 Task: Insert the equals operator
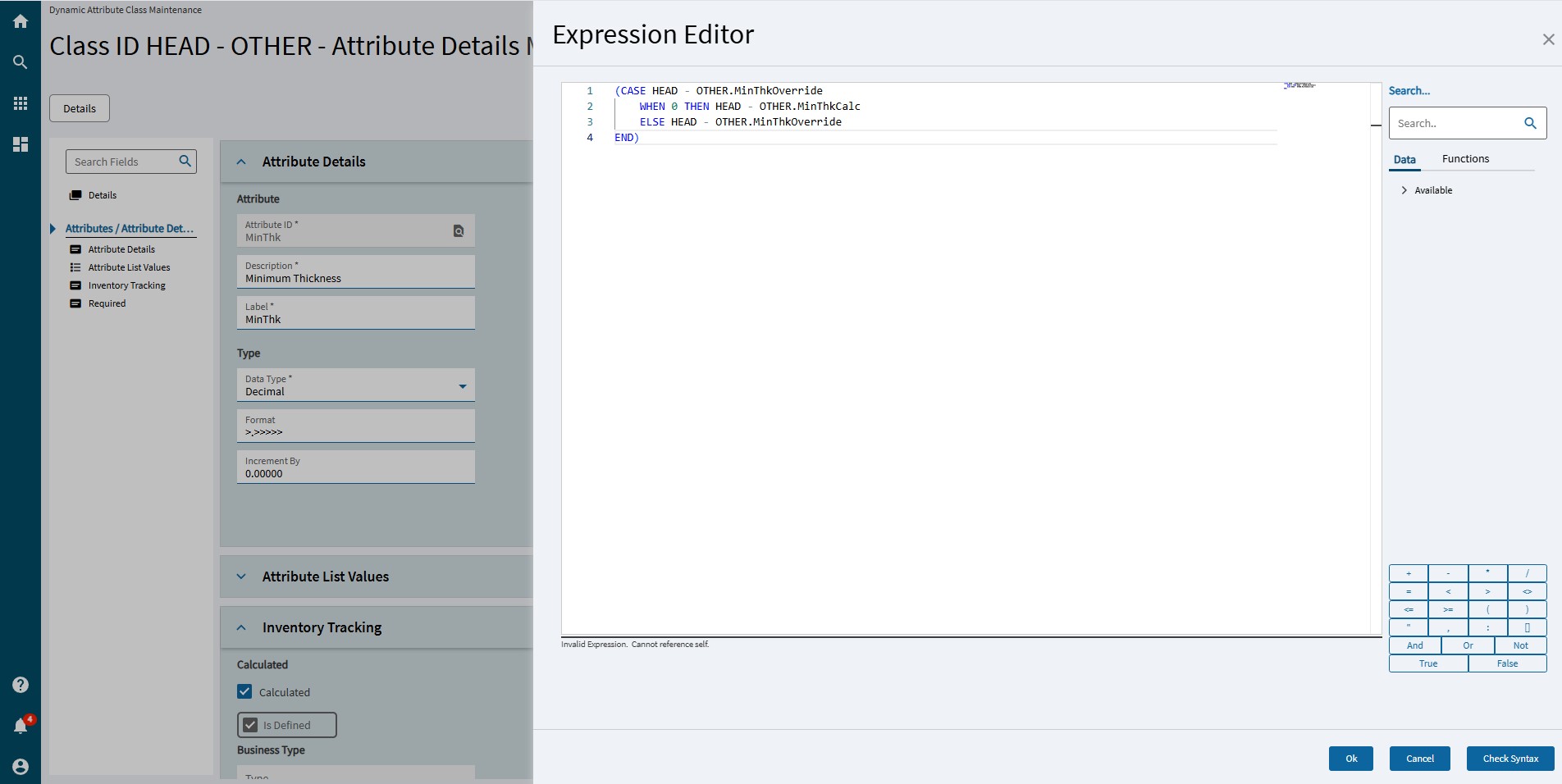point(1409,591)
